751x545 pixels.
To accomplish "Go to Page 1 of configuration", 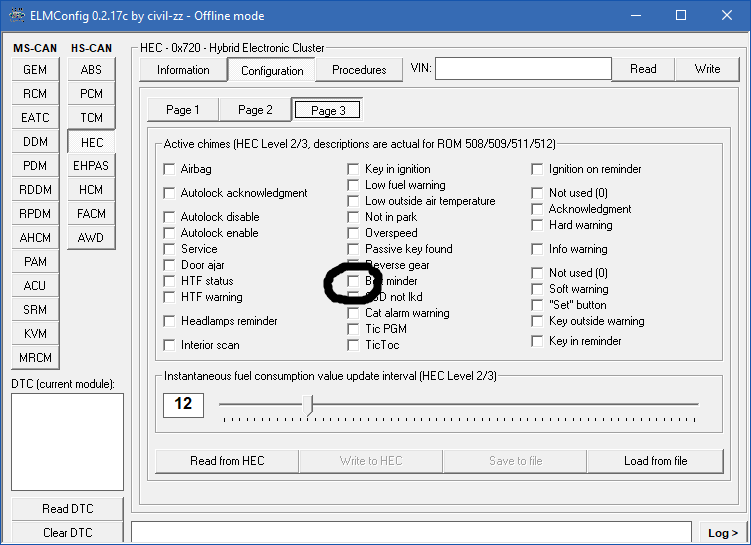I will click(x=183, y=110).
